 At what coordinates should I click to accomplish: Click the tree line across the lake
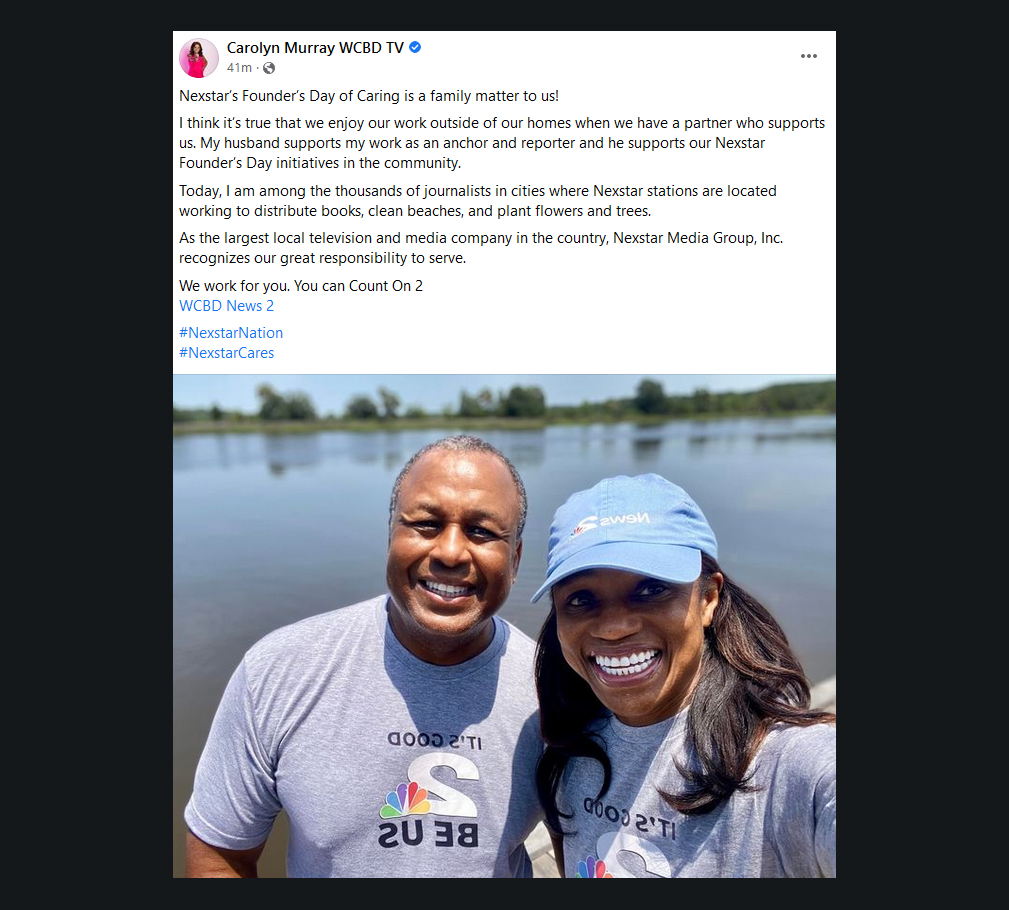pos(504,401)
